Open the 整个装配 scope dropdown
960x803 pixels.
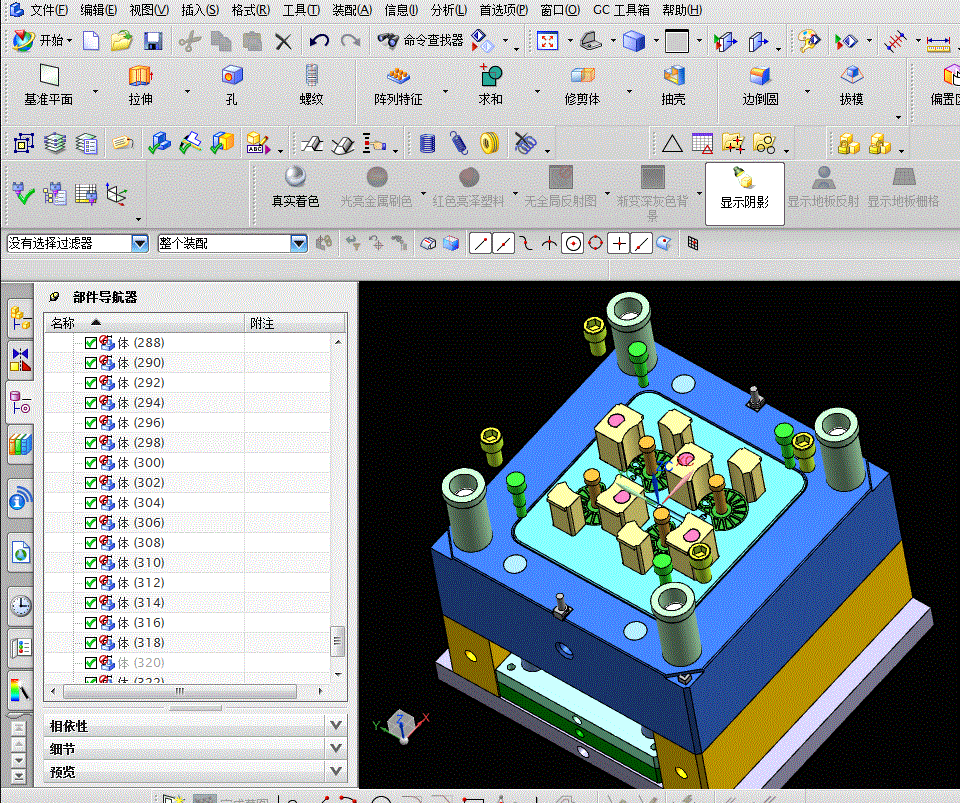click(299, 244)
